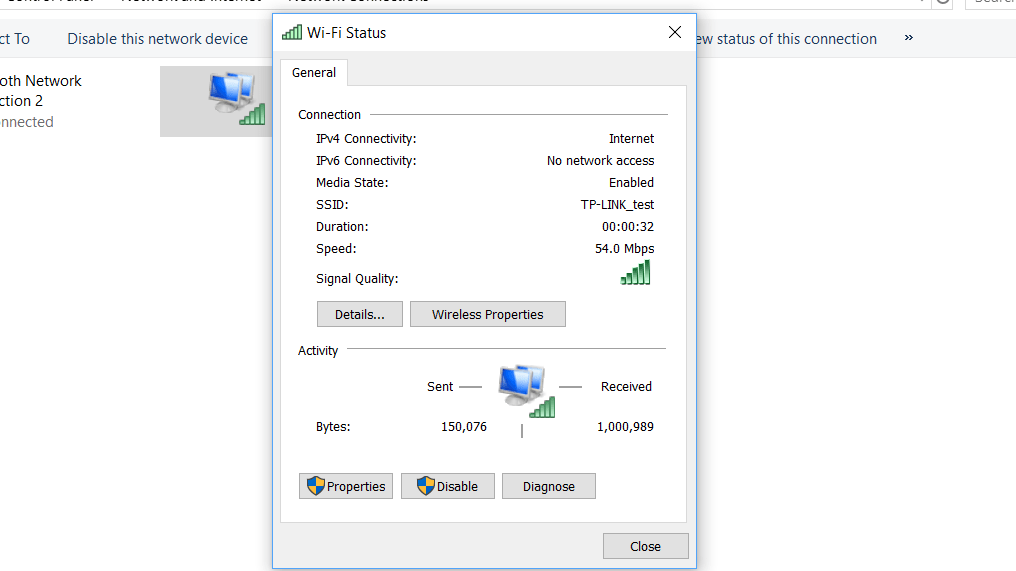1016x571 pixels.
Task: Click the Activity section heading
Action: 318,351
